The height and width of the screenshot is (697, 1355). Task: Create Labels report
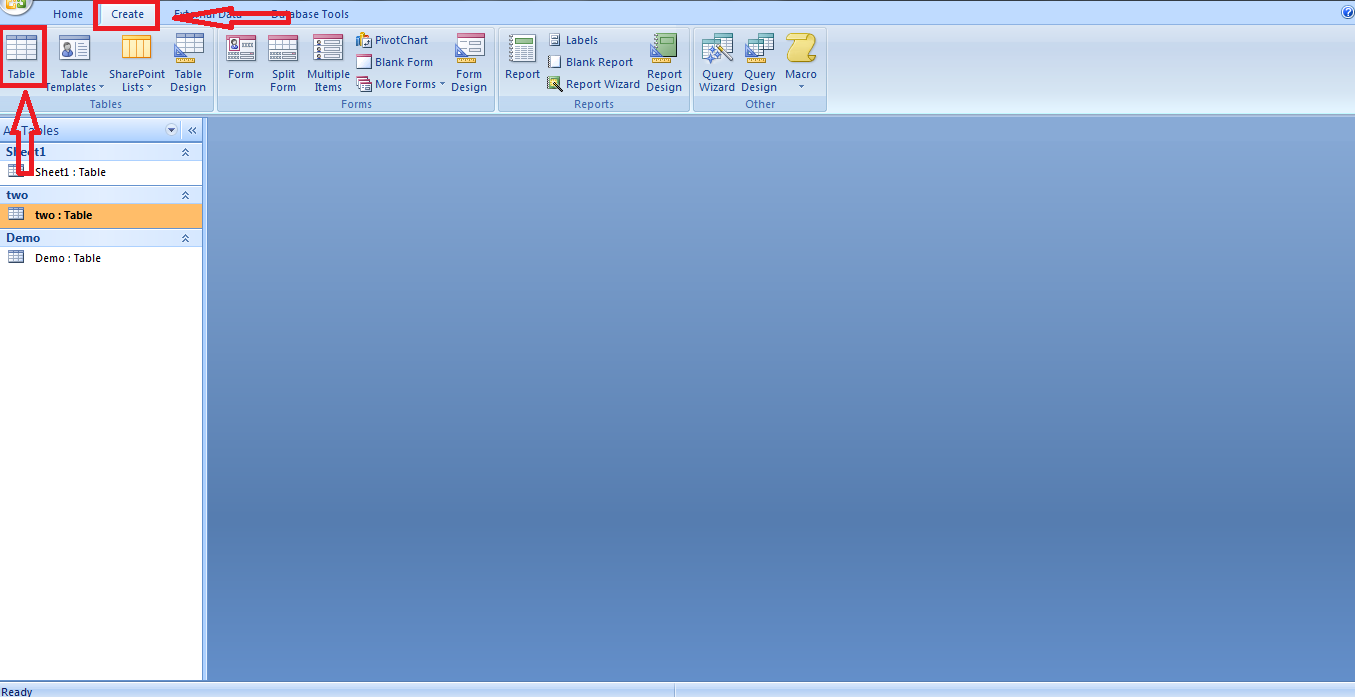573,40
